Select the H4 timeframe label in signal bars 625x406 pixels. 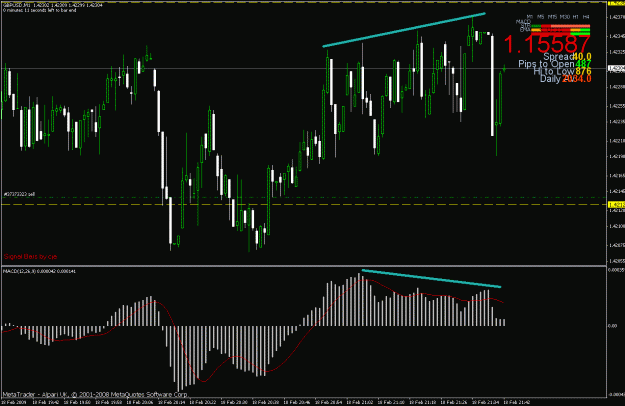(x=586, y=17)
